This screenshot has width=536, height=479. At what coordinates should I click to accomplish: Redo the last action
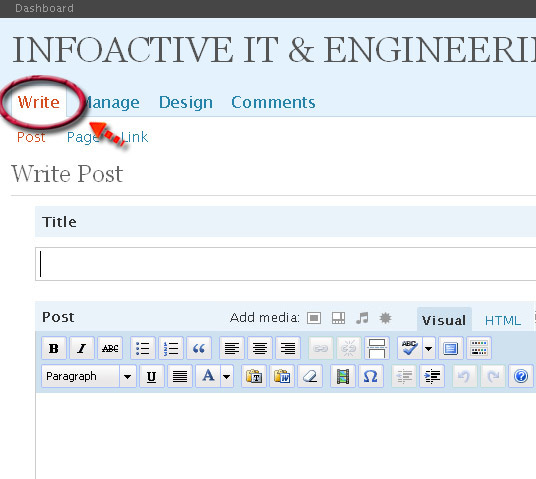493,376
